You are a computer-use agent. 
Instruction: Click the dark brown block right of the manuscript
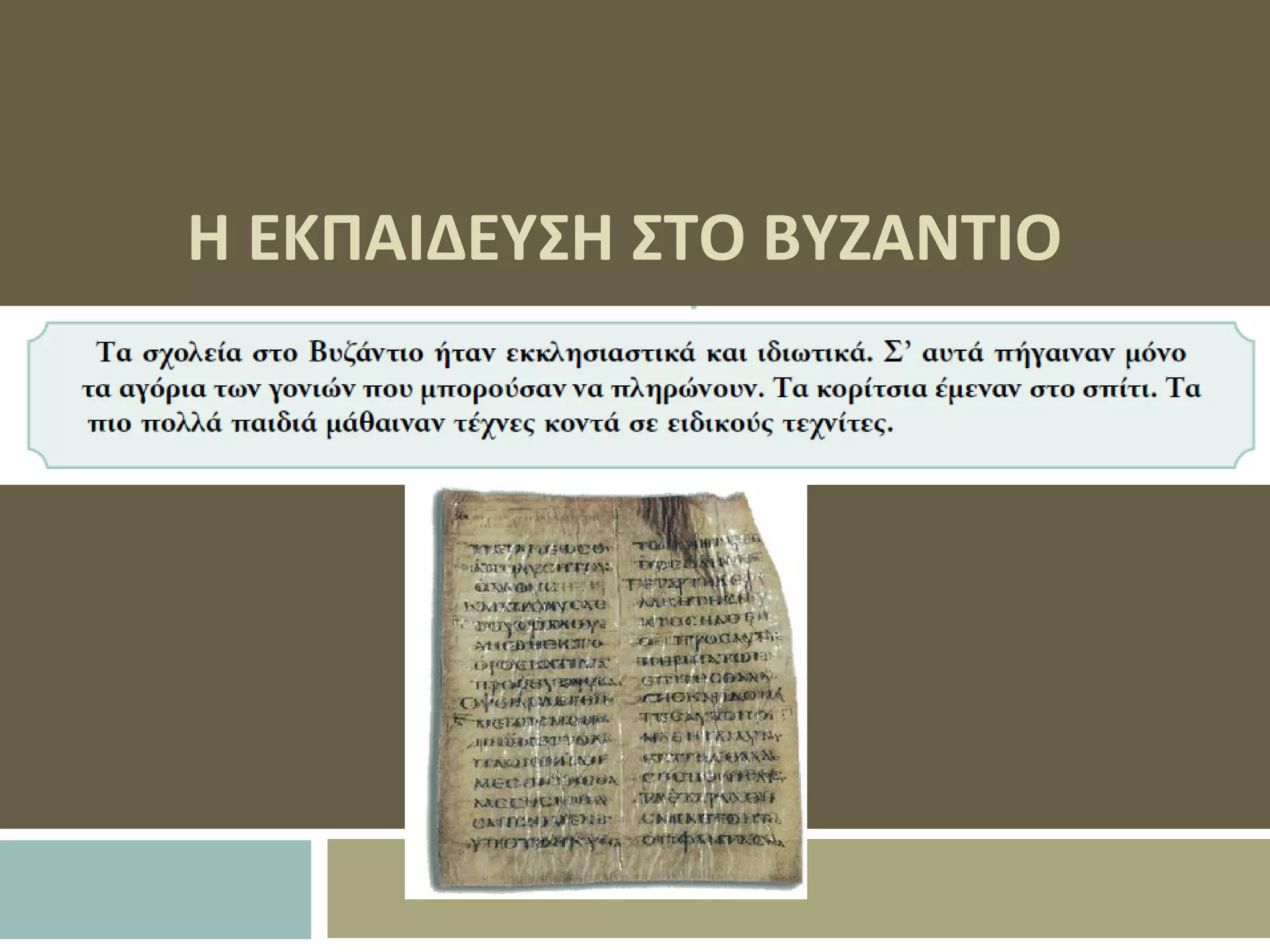click(1038, 656)
